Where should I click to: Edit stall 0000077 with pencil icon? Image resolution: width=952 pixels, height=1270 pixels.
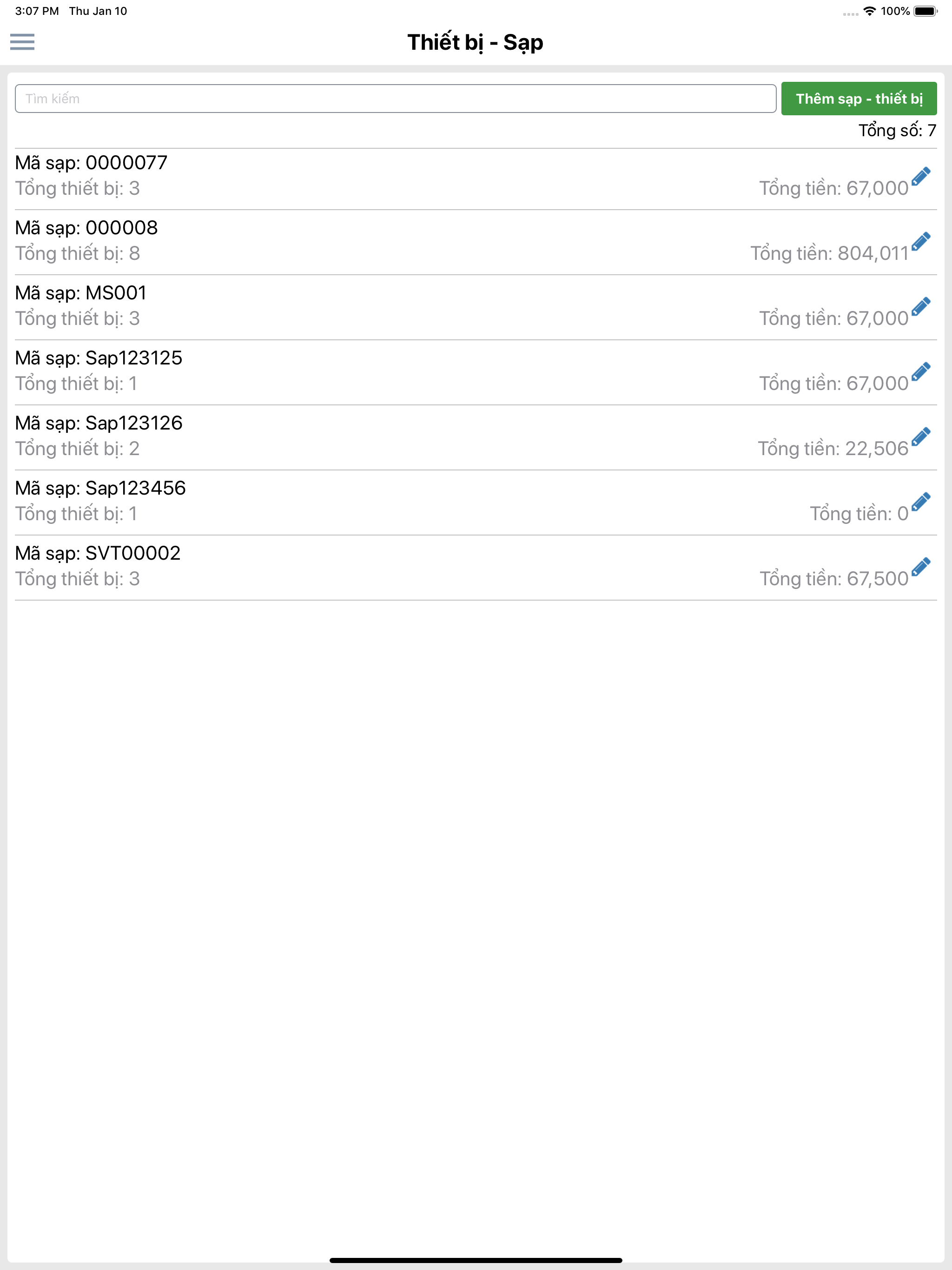point(921,176)
